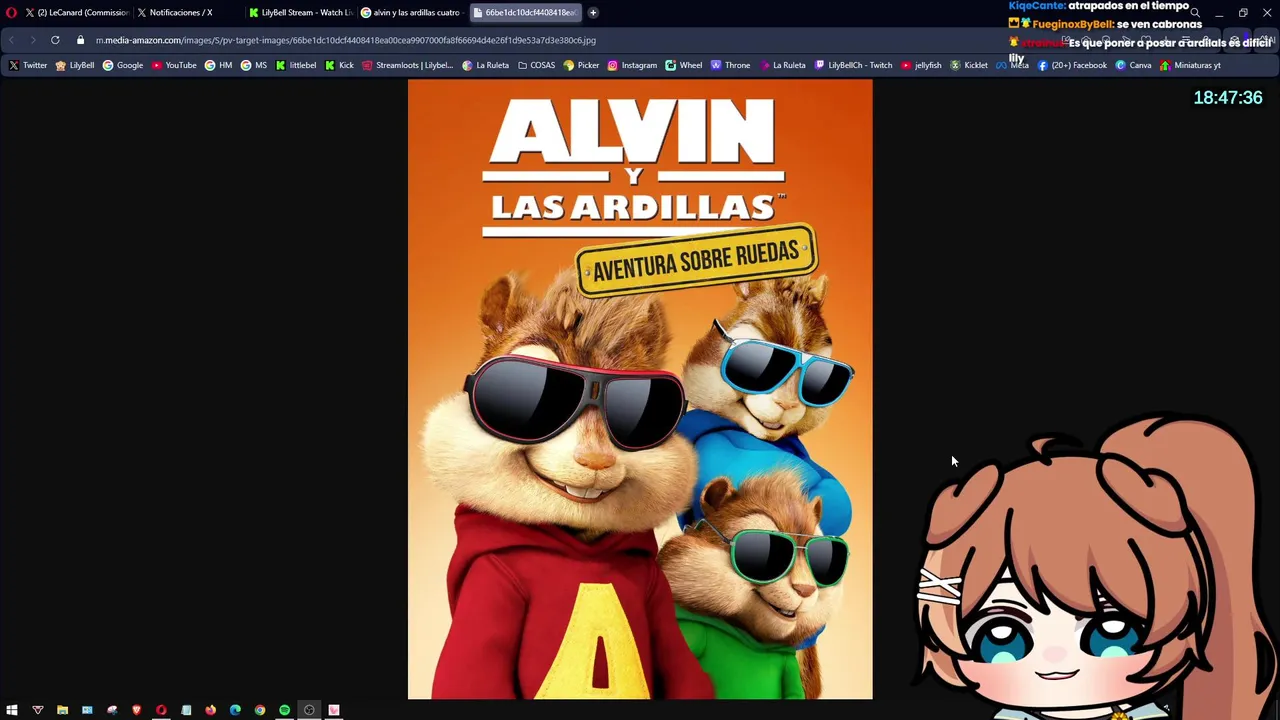Open the Twitter bookmark

(x=28, y=65)
